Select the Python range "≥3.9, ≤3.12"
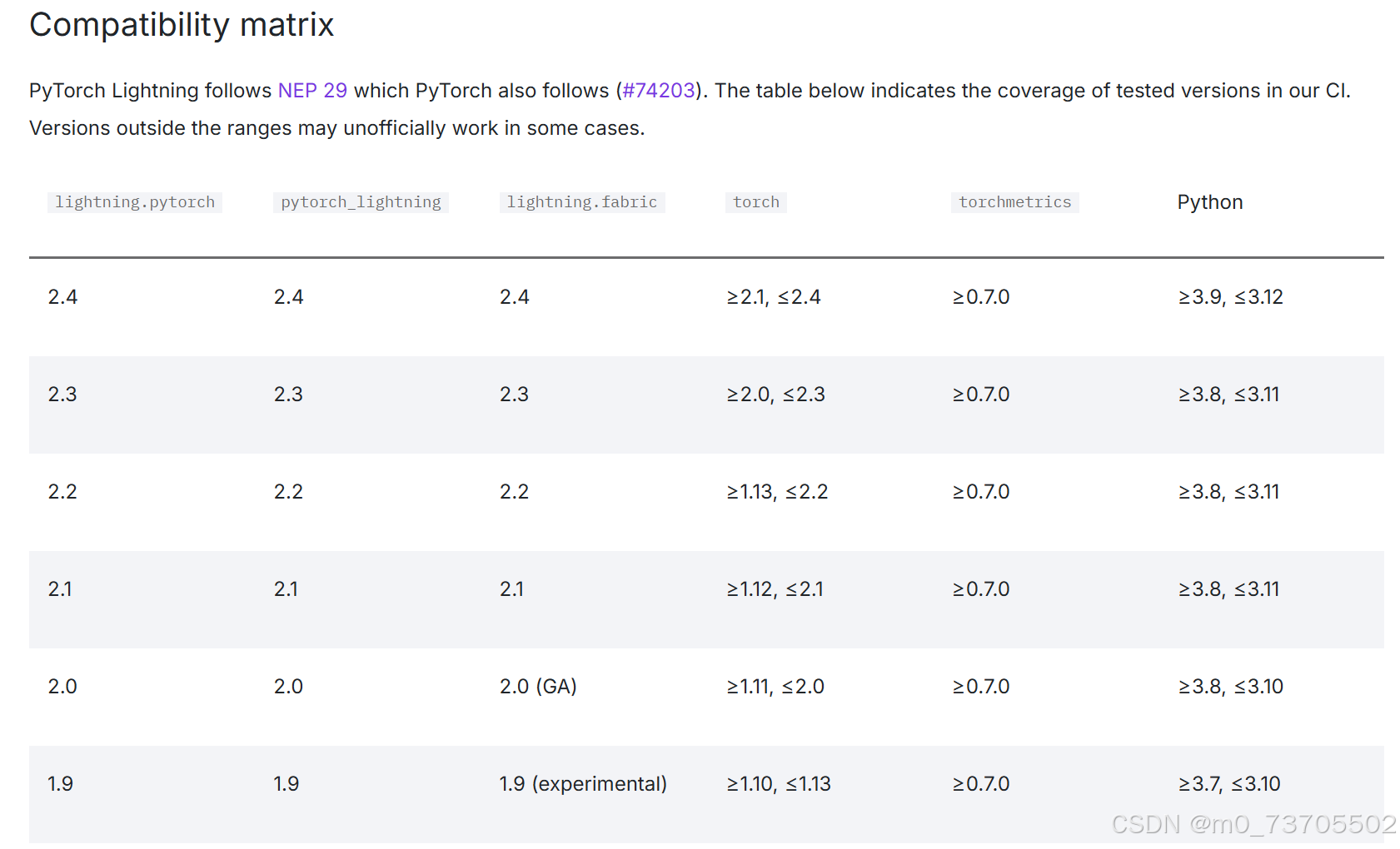Viewport: 1400px width, 849px height. [1231, 297]
